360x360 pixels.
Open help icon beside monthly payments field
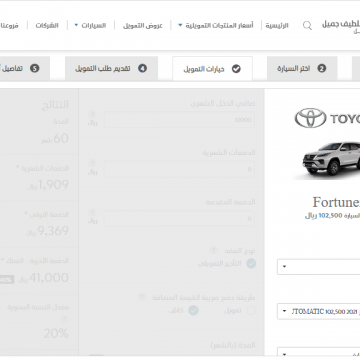pyautogui.click(x=93, y=163)
